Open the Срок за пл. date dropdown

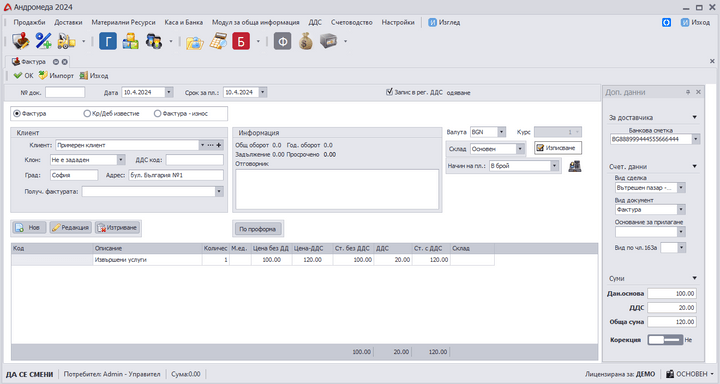(x=263, y=92)
